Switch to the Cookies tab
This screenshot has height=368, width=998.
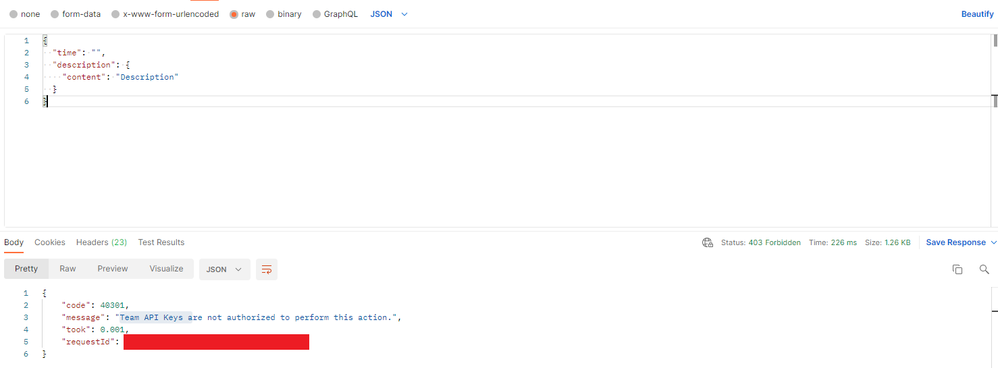tap(50, 243)
